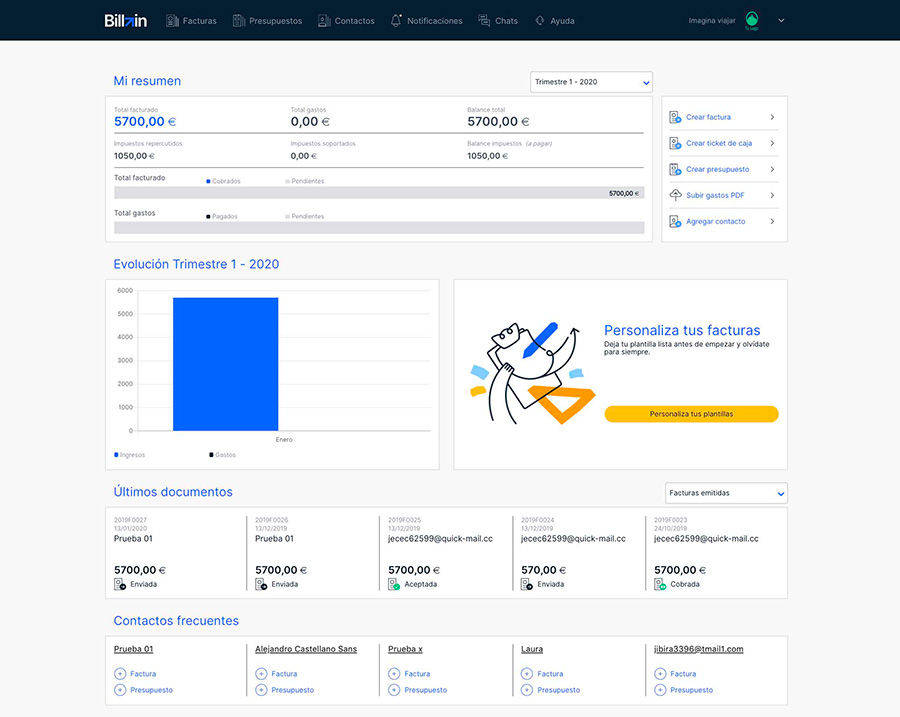Open the Ayuda menu item
Image resolution: width=900 pixels, height=717 pixels.
pyautogui.click(x=554, y=20)
